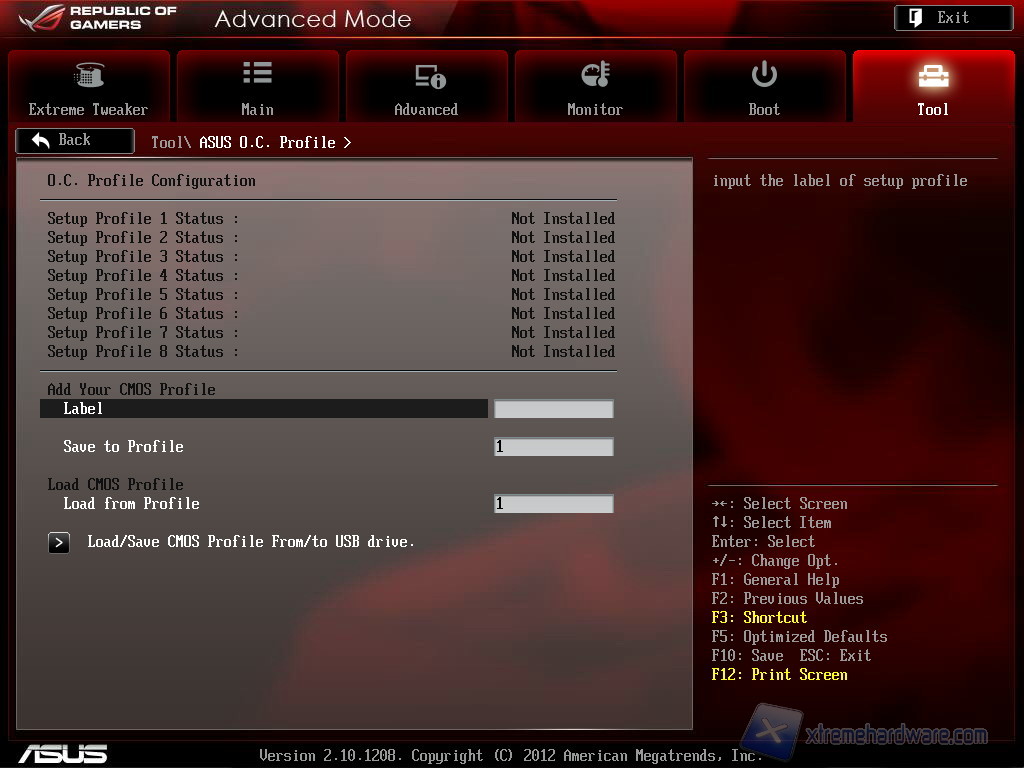Select the Save to Profile number field

(553, 447)
